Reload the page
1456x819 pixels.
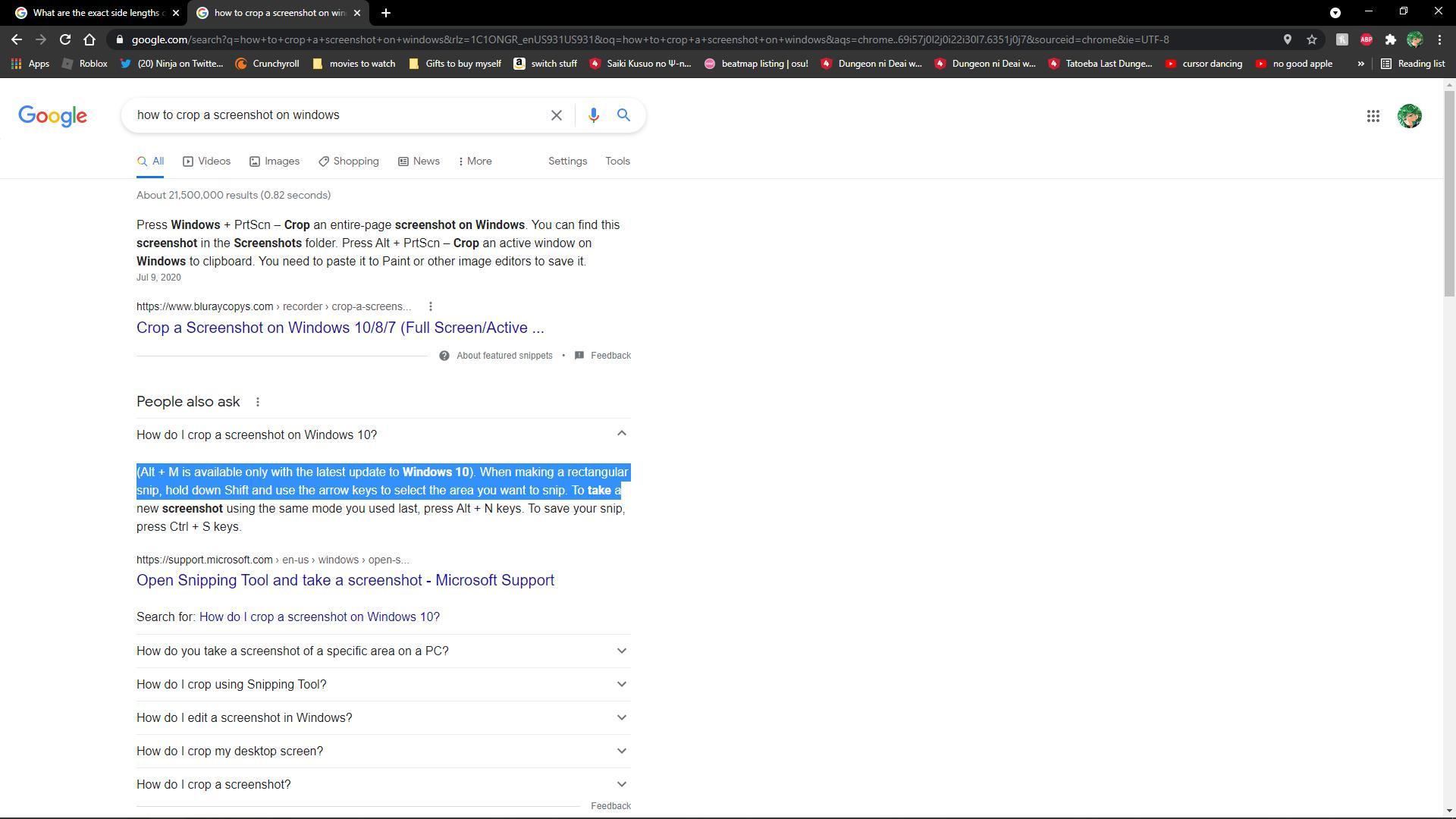tap(65, 39)
